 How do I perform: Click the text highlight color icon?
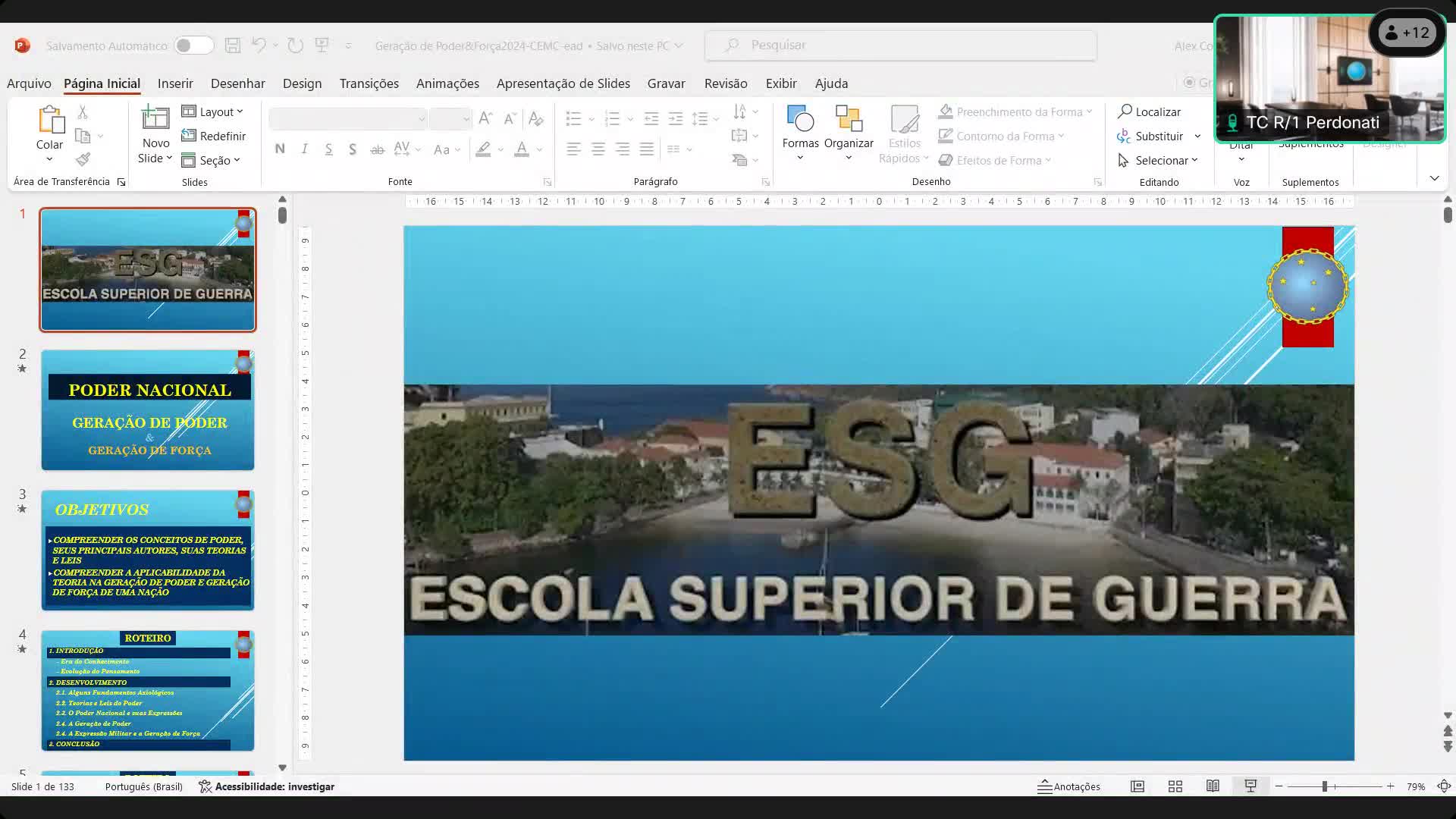pyautogui.click(x=483, y=149)
